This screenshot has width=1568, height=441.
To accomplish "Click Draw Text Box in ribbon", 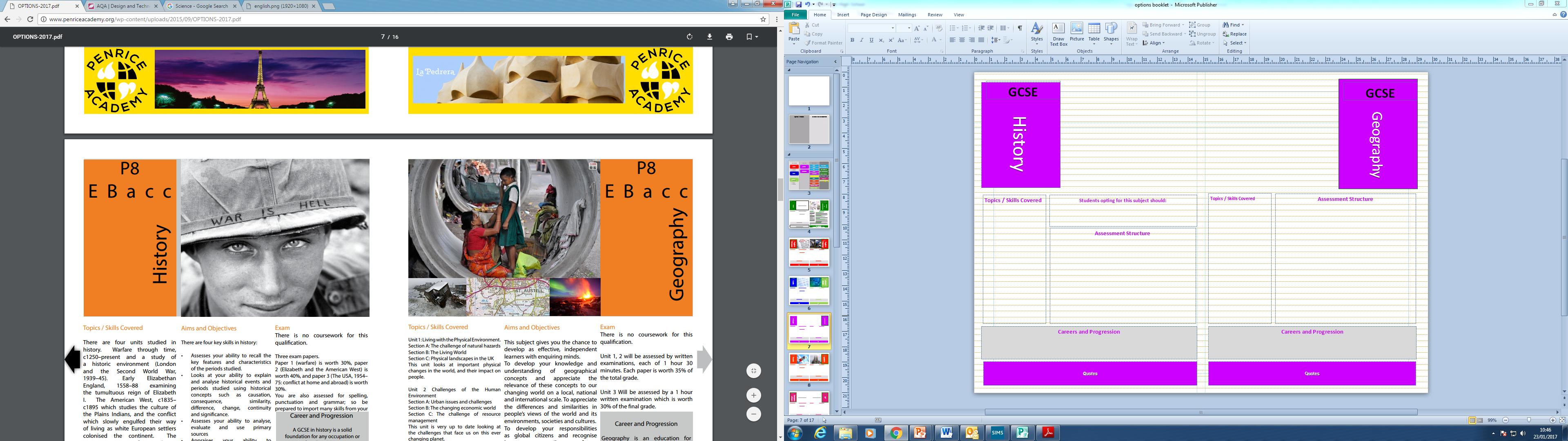I will pyautogui.click(x=1058, y=34).
